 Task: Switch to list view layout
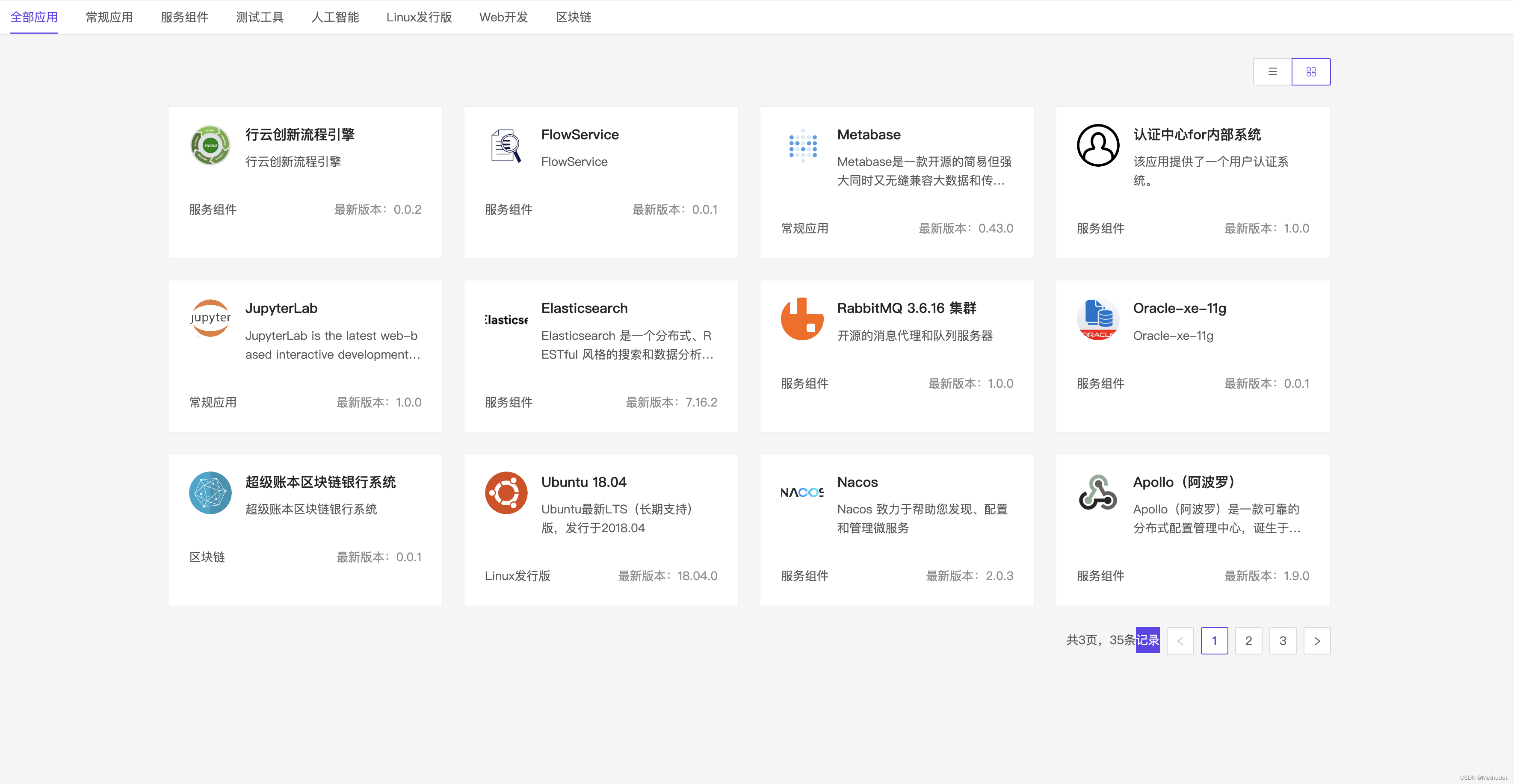point(1272,72)
